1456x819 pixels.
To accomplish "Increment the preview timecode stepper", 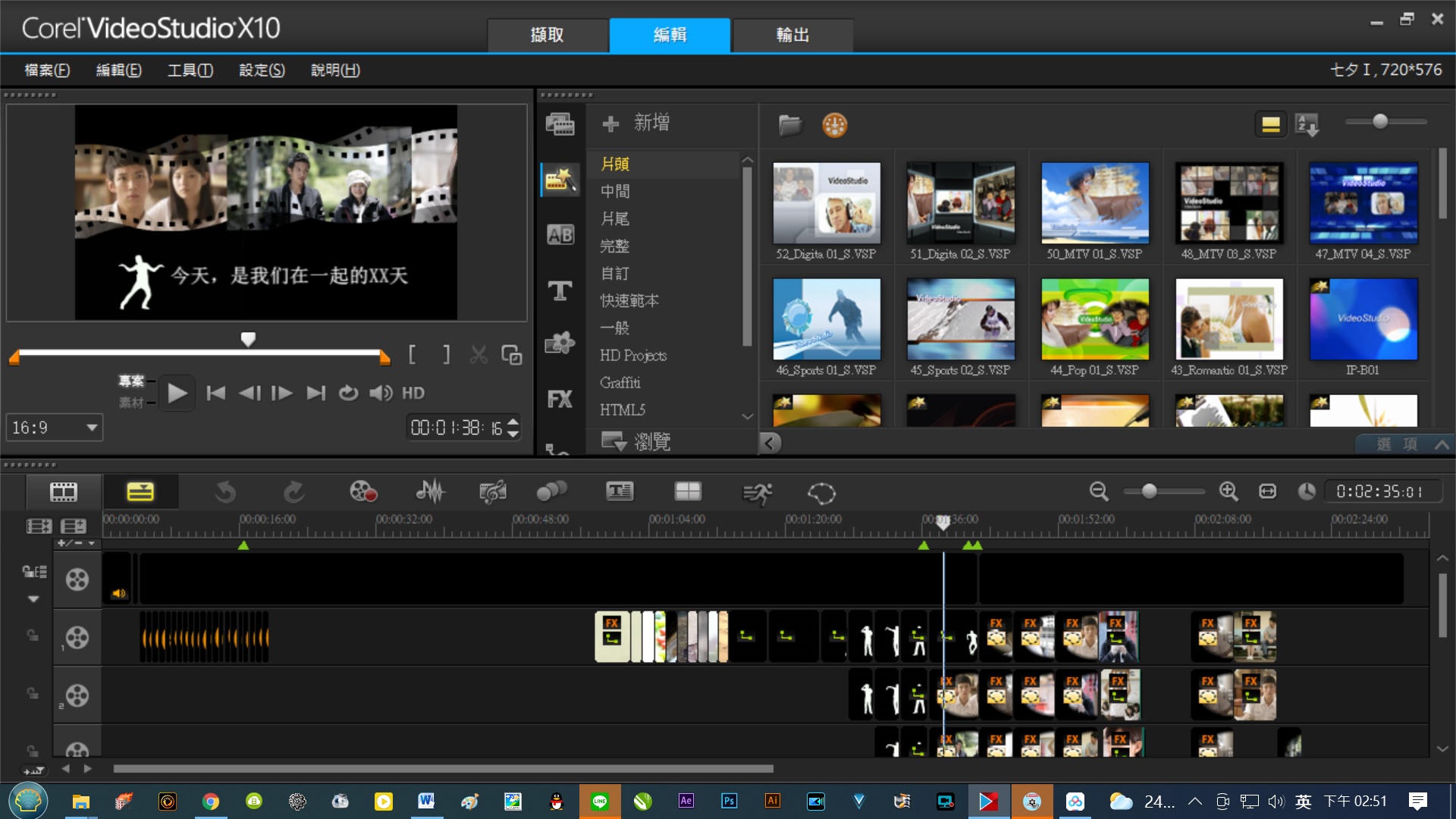I will (x=513, y=422).
